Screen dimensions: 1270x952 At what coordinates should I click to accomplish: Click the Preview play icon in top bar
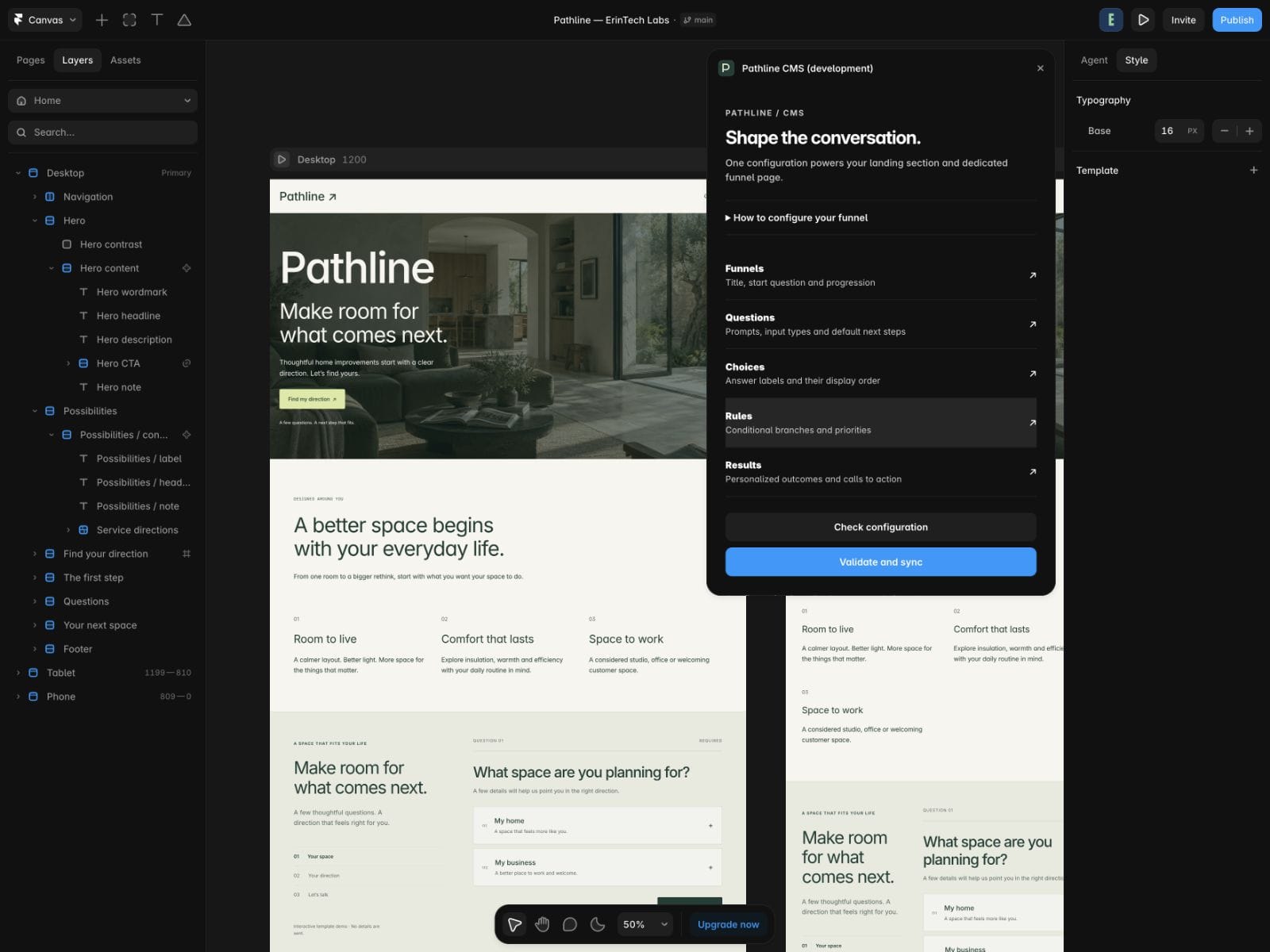coord(1143,20)
